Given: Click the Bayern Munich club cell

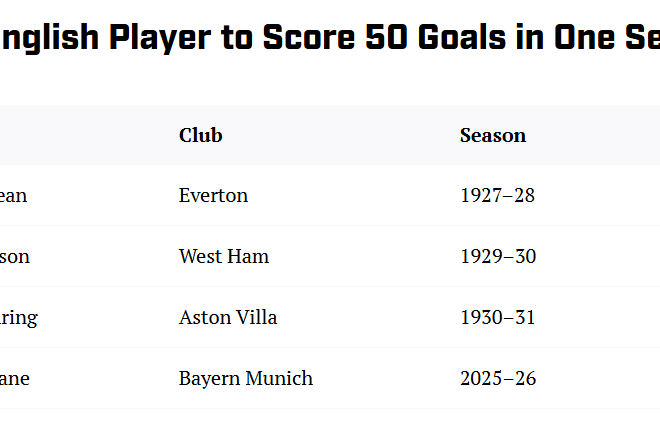Looking at the screenshot, I should pos(245,378).
